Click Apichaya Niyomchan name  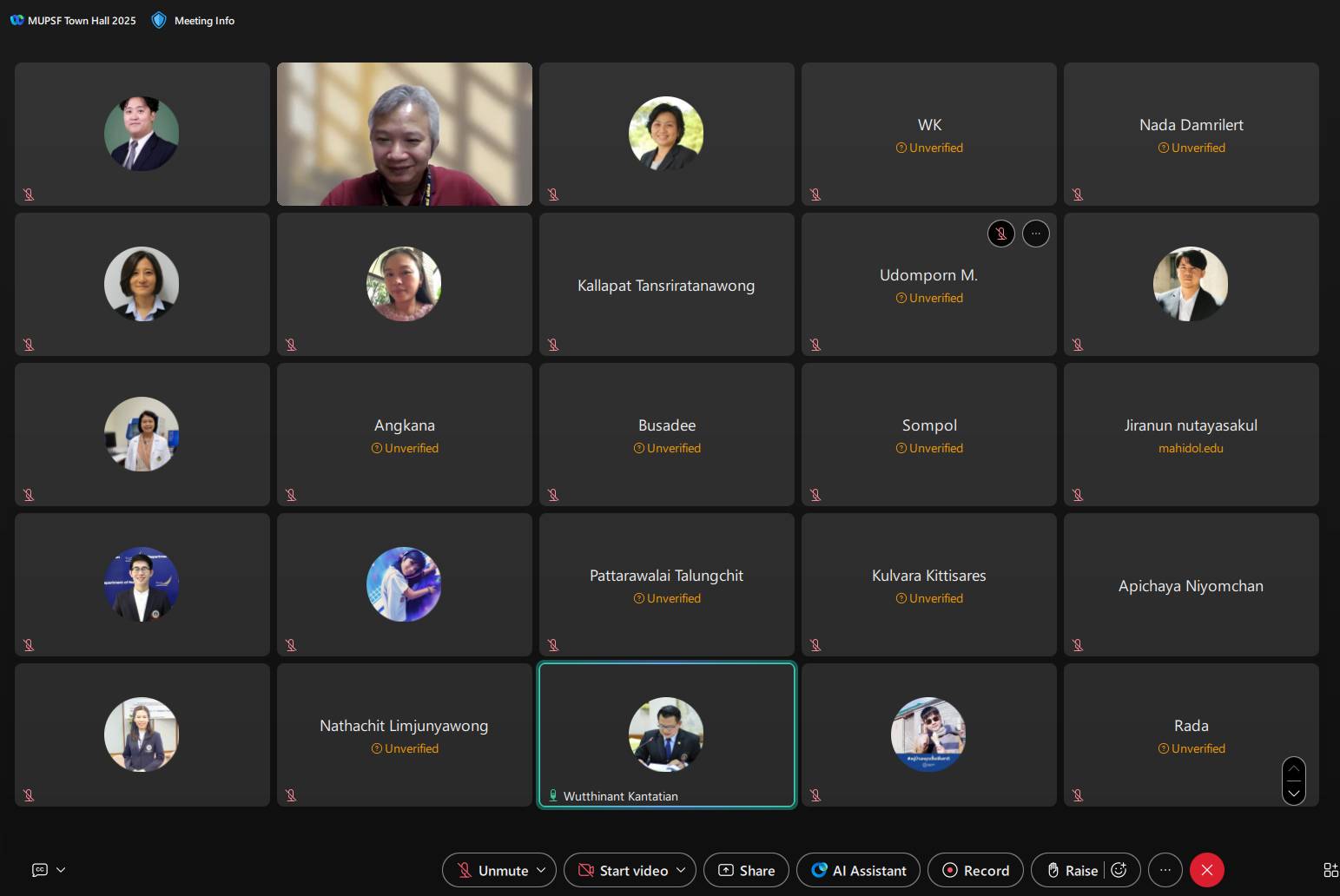pyautogui.click(x=1191, y=586)
